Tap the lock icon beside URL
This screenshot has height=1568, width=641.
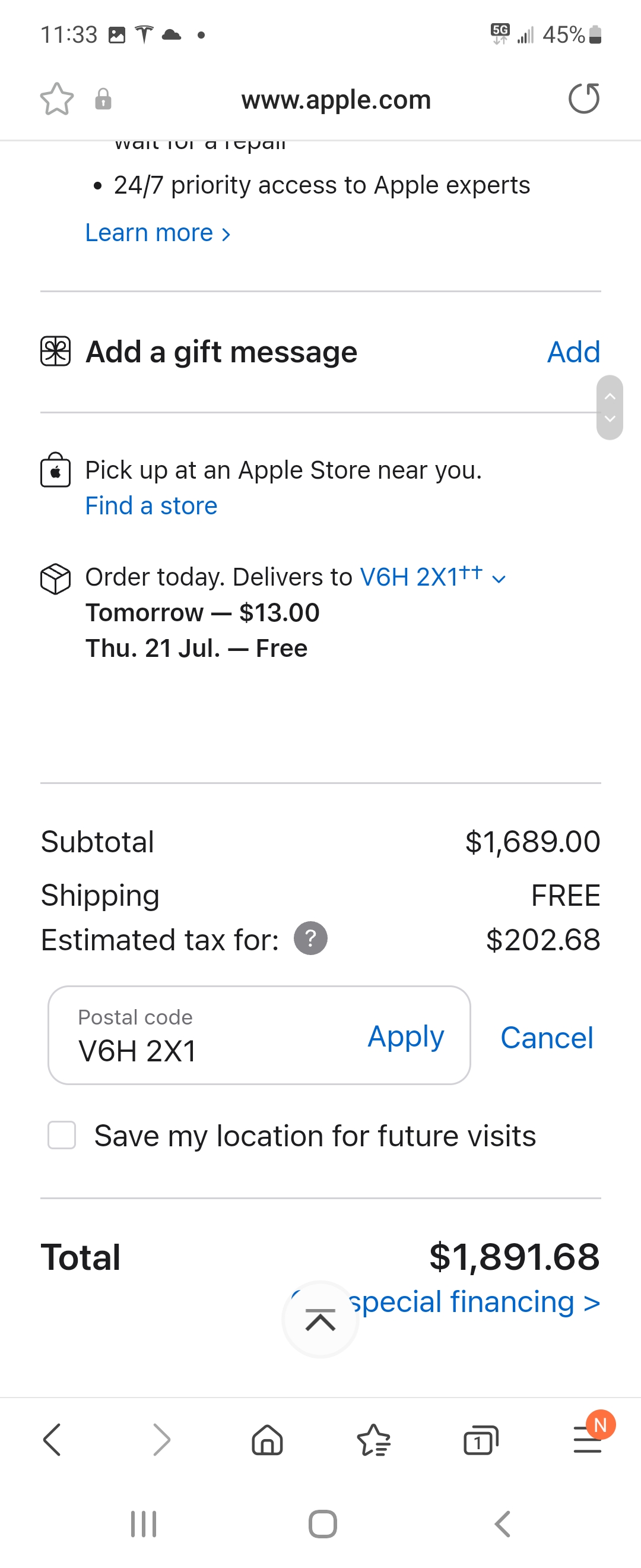pos(103,99)
